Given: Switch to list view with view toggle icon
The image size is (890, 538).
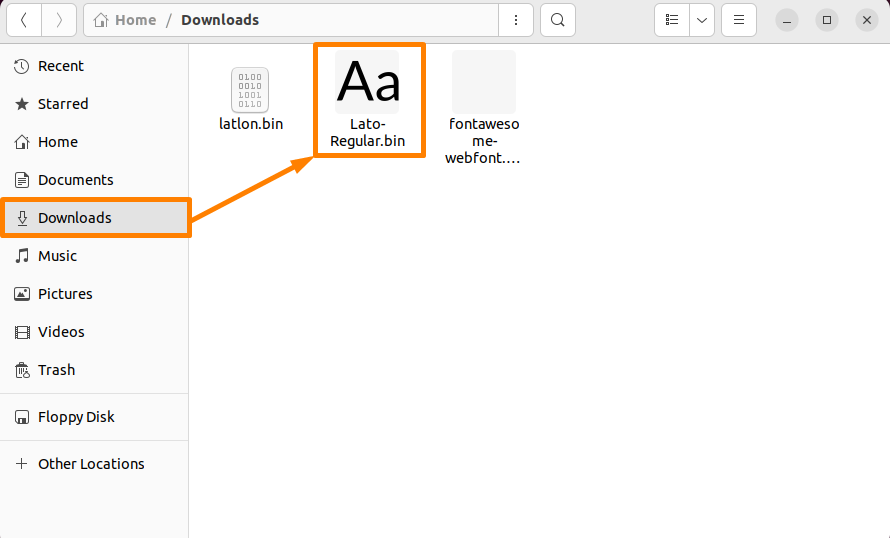Looking at the screenshot, I should click(672, 20).
